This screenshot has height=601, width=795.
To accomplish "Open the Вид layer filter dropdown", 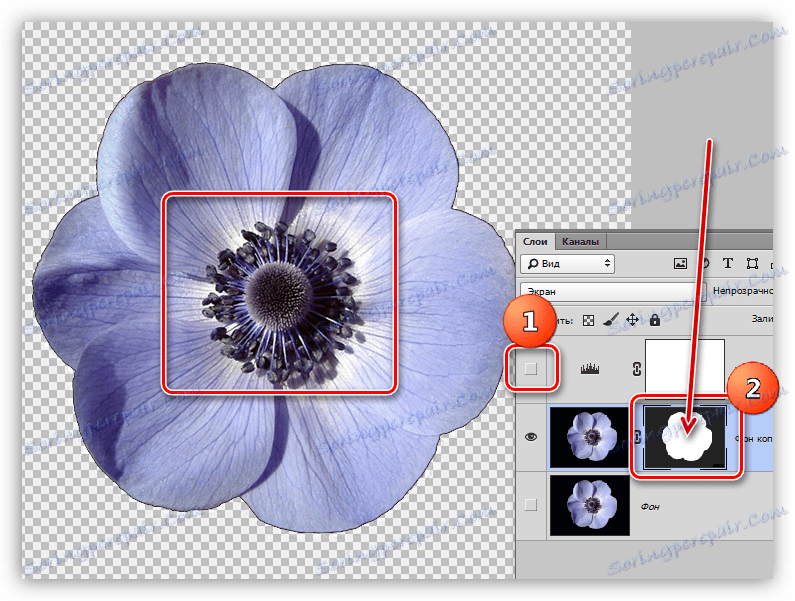I will [x=567, y=264].
